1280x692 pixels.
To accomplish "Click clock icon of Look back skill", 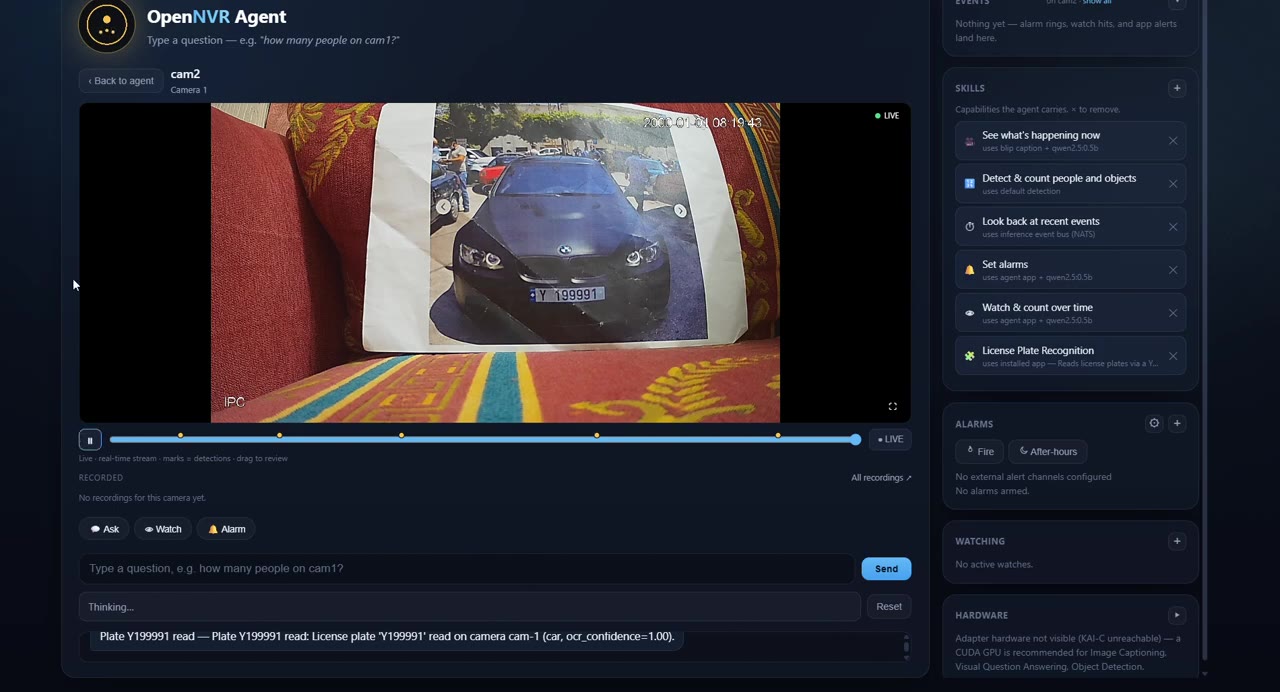I will tap(969, 227).
